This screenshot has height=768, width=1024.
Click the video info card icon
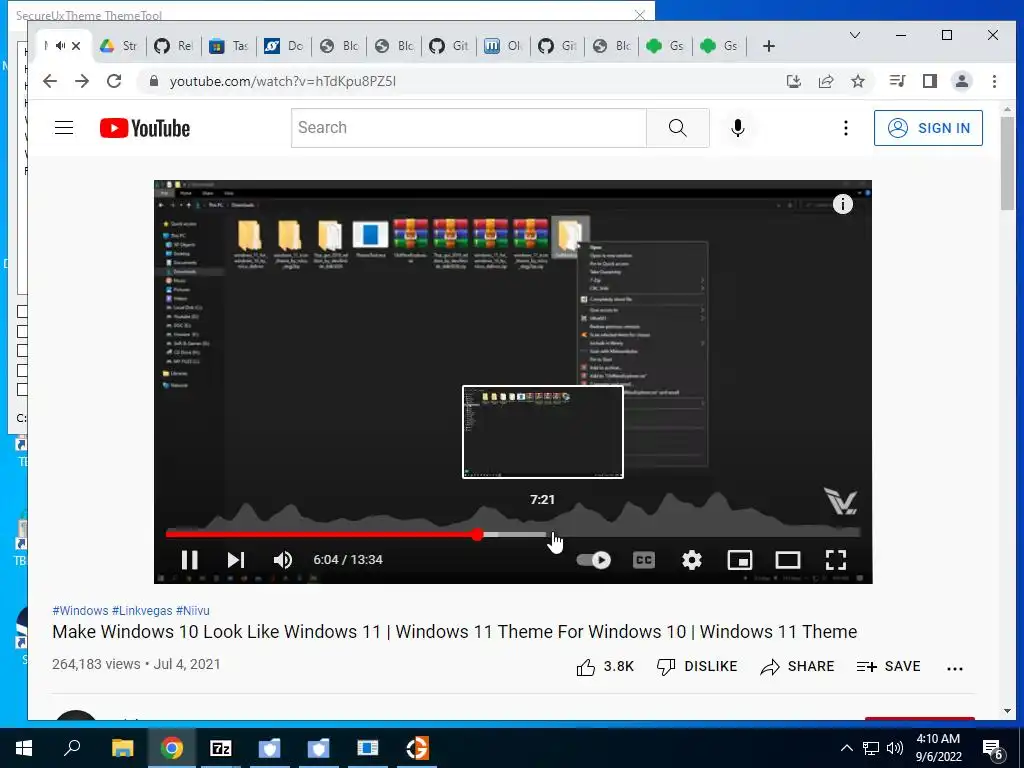point(842,204)
